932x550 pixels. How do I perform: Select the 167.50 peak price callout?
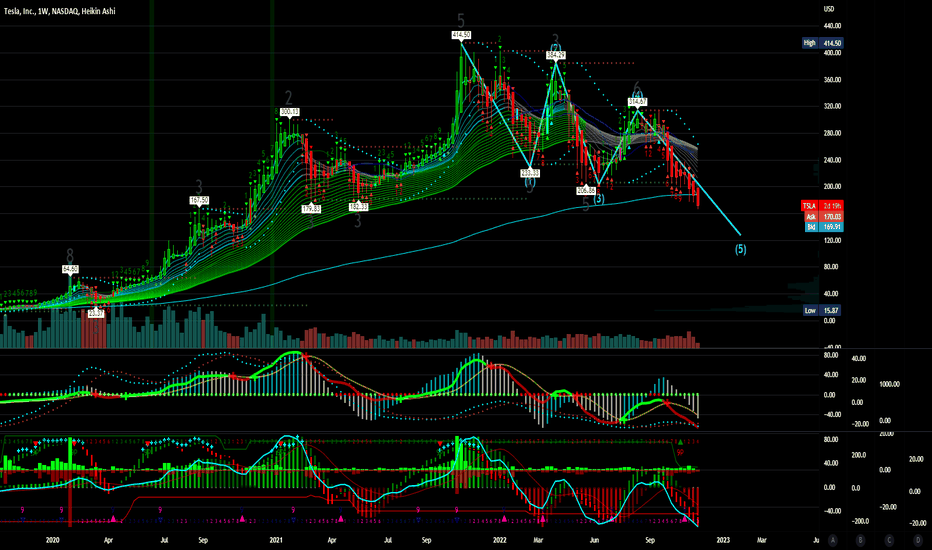[199, 200]
